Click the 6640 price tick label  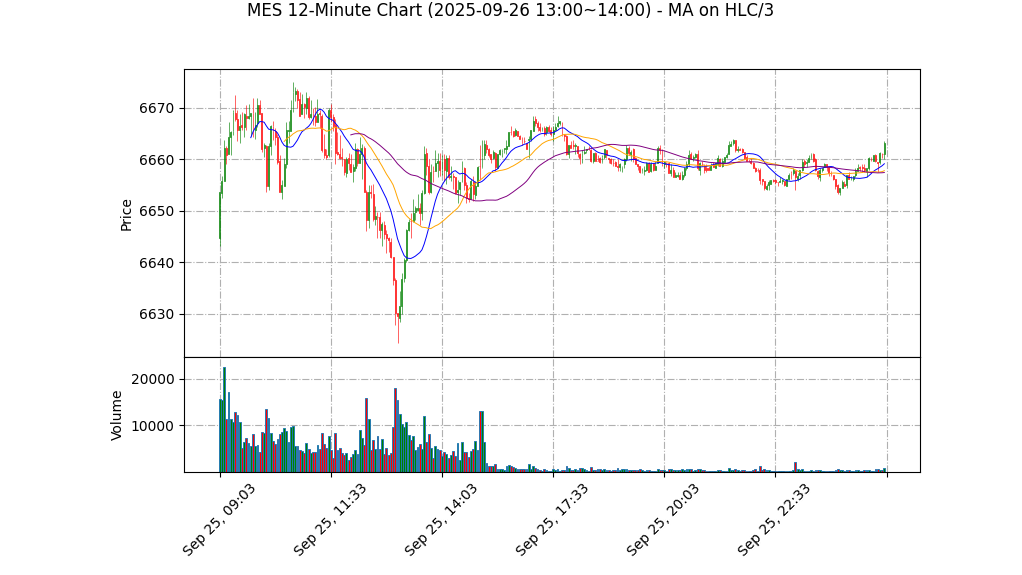[157, 263]
